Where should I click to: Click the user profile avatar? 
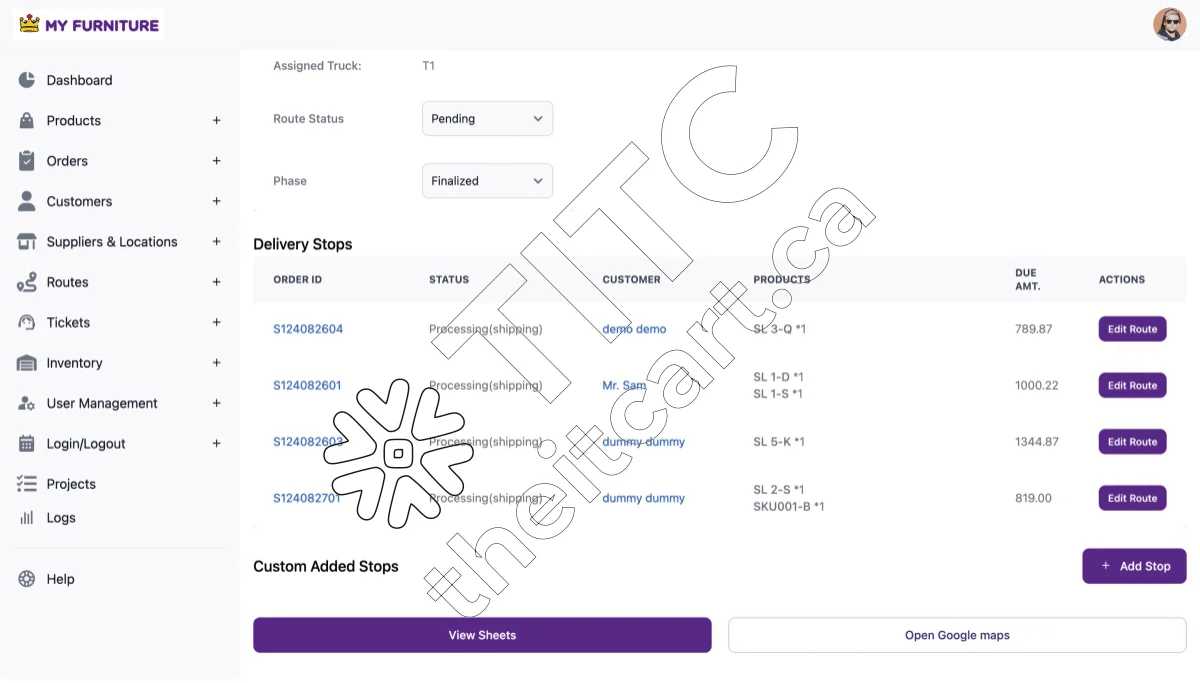click(1169, 24)
